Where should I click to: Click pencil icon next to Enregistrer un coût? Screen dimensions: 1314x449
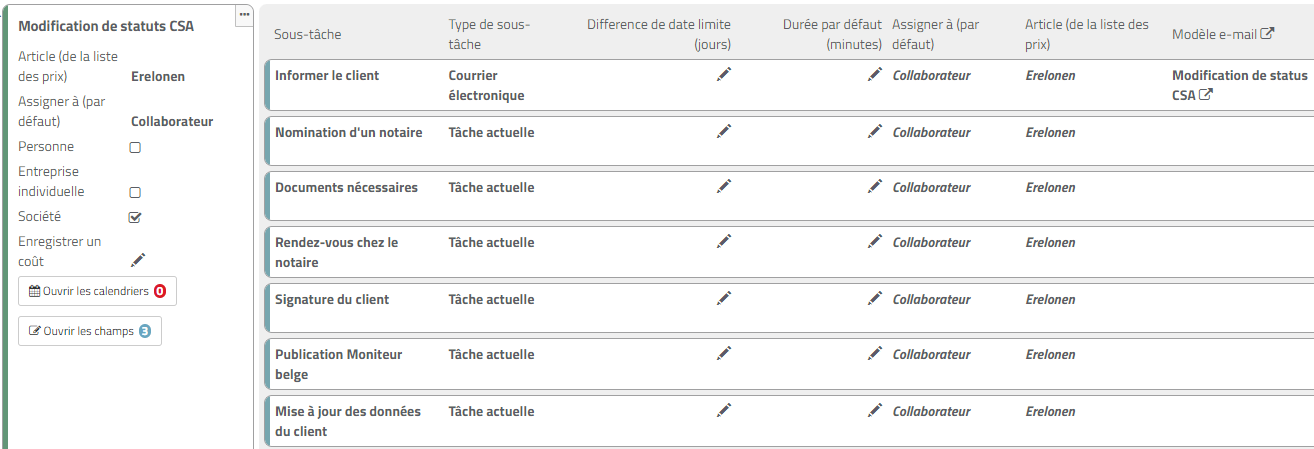(138, 261)
